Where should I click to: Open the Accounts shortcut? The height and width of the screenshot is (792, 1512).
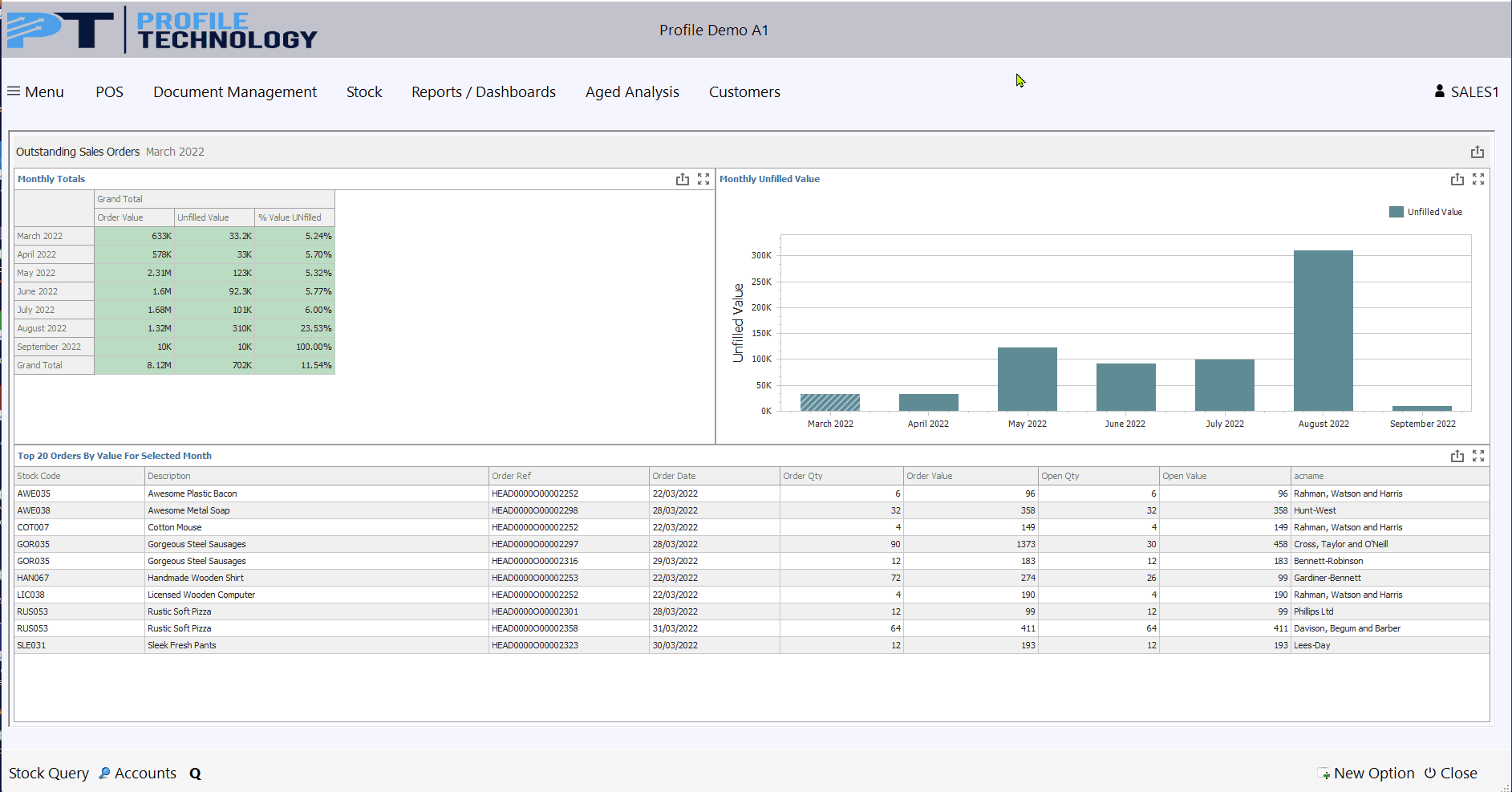pyautogui.click(x=137, y=774)
